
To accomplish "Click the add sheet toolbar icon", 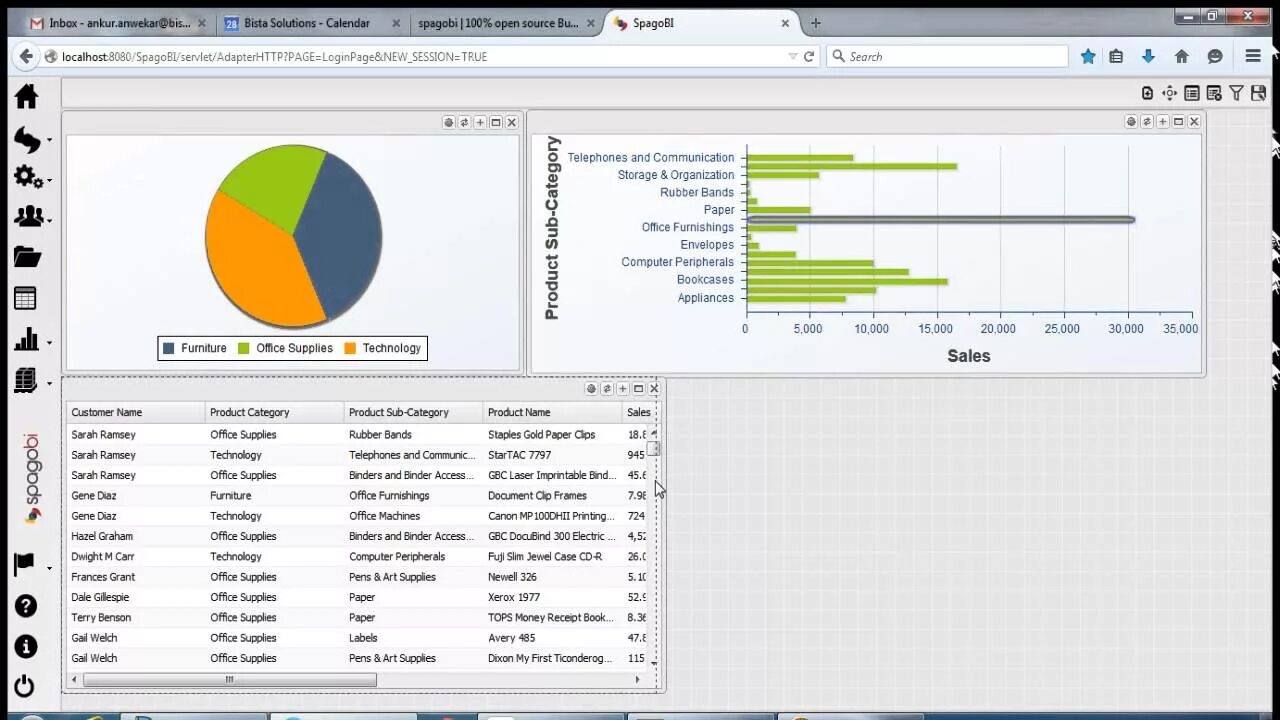I will pyautogui.click(x=1147, y=93).
